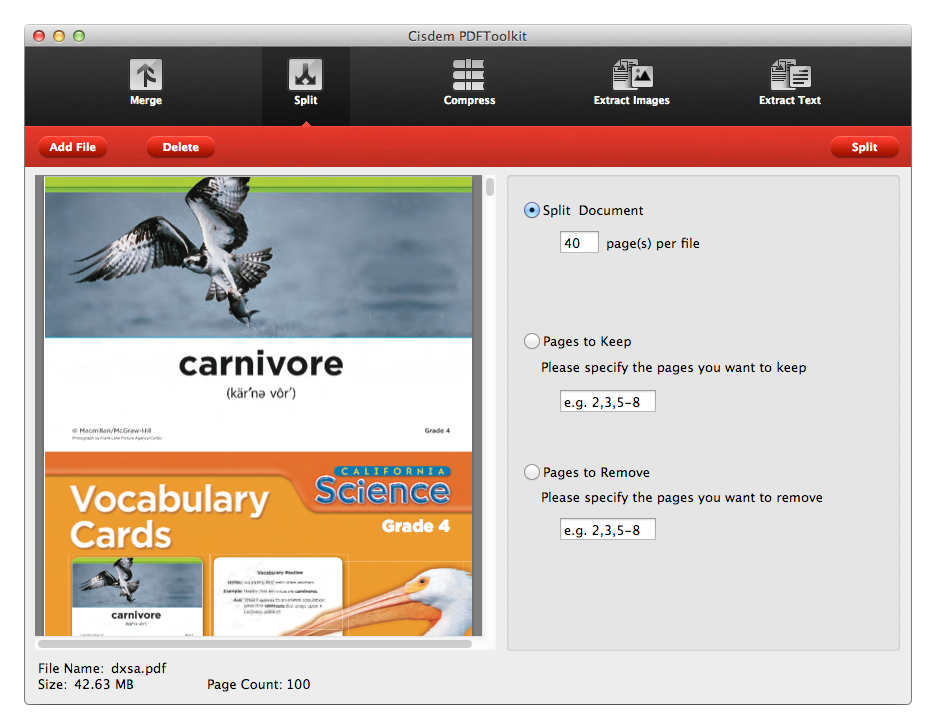
Task: Click the Page Count: 100 text
Action: point(258,684)
